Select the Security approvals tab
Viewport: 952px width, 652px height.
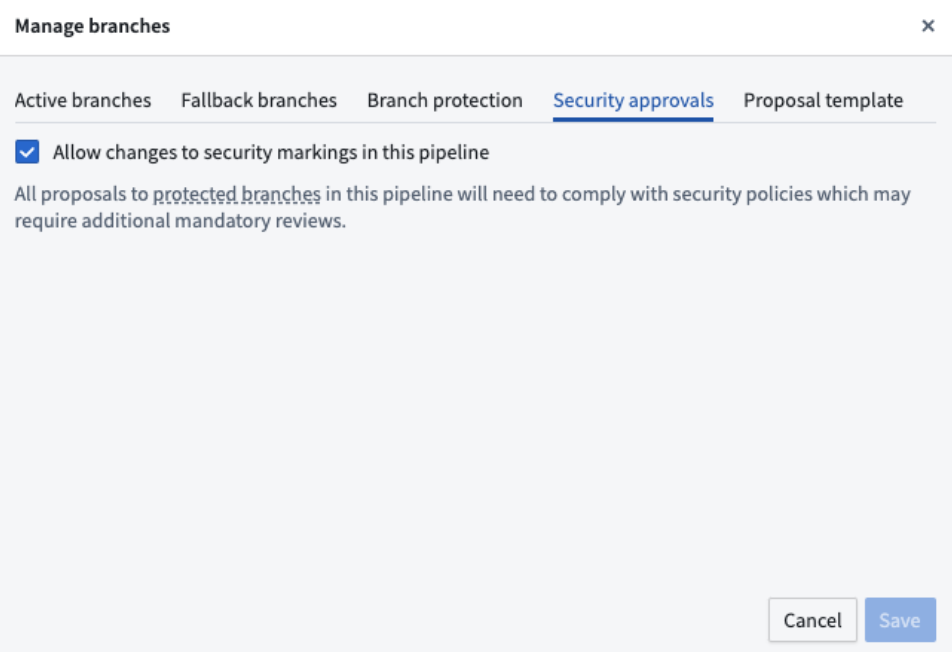tap(633, 100)
